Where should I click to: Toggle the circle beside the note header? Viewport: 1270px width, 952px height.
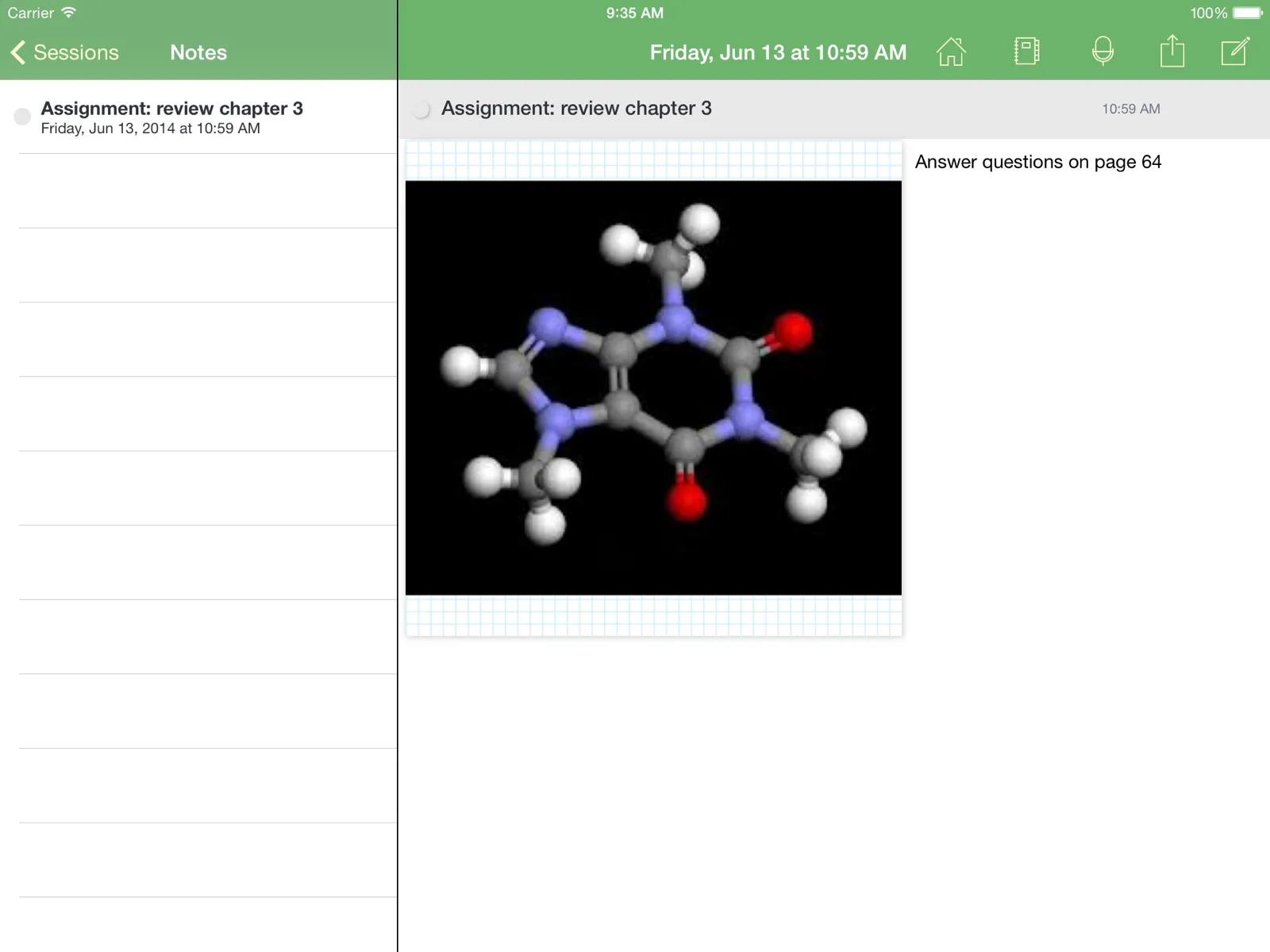point(421,109)
